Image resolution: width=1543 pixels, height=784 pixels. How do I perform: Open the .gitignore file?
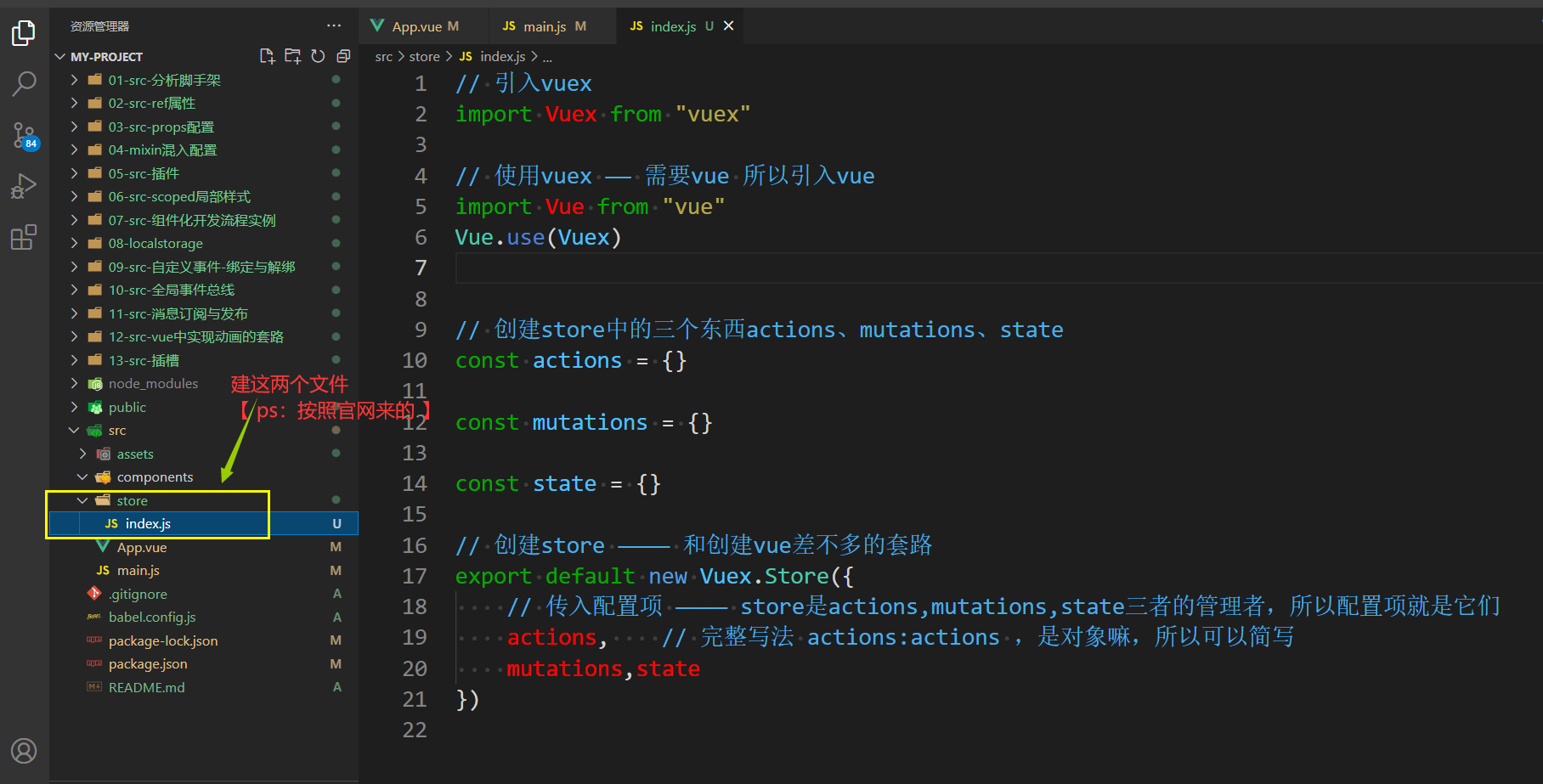(204, 594)
